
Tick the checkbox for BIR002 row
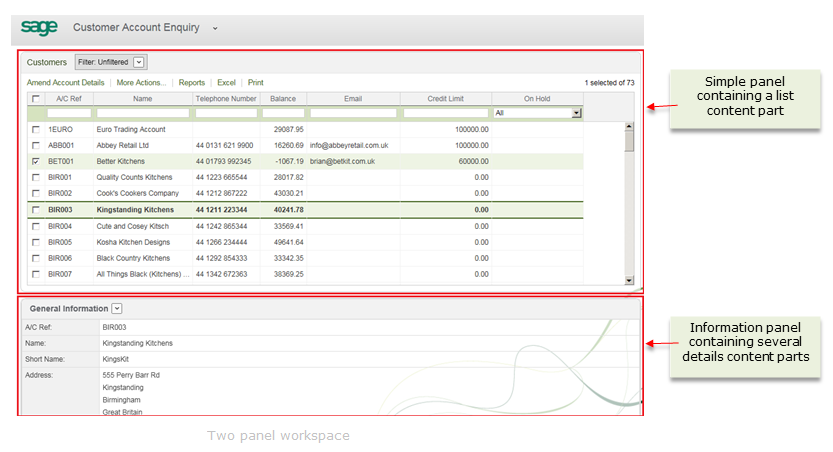[x=36, y=193]
